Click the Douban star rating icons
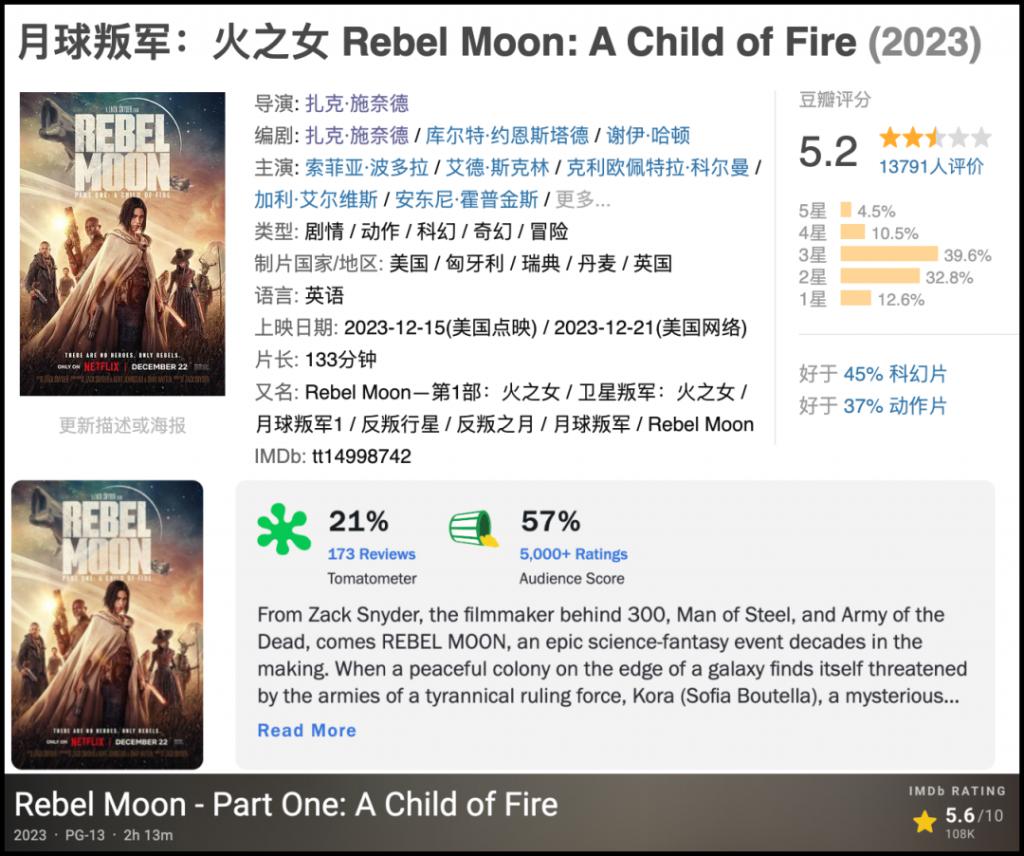The height and width of the screenshot is (856, 1024). click(x=934, y=138)
